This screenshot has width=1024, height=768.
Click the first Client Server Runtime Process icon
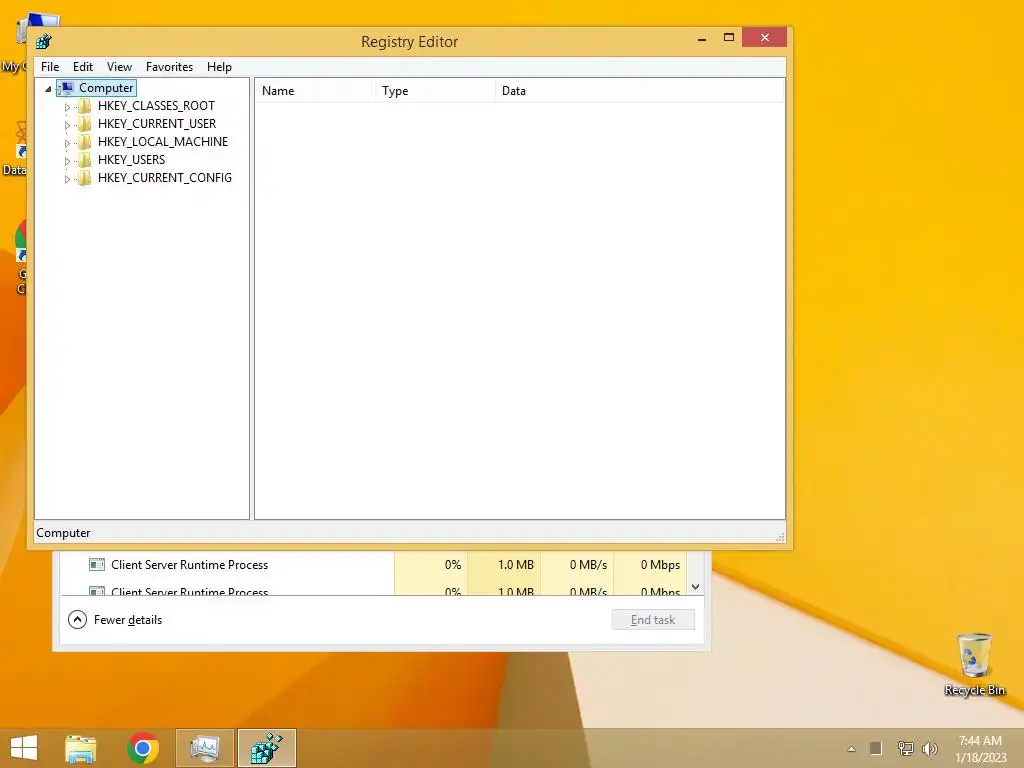(x=97, y=565)
